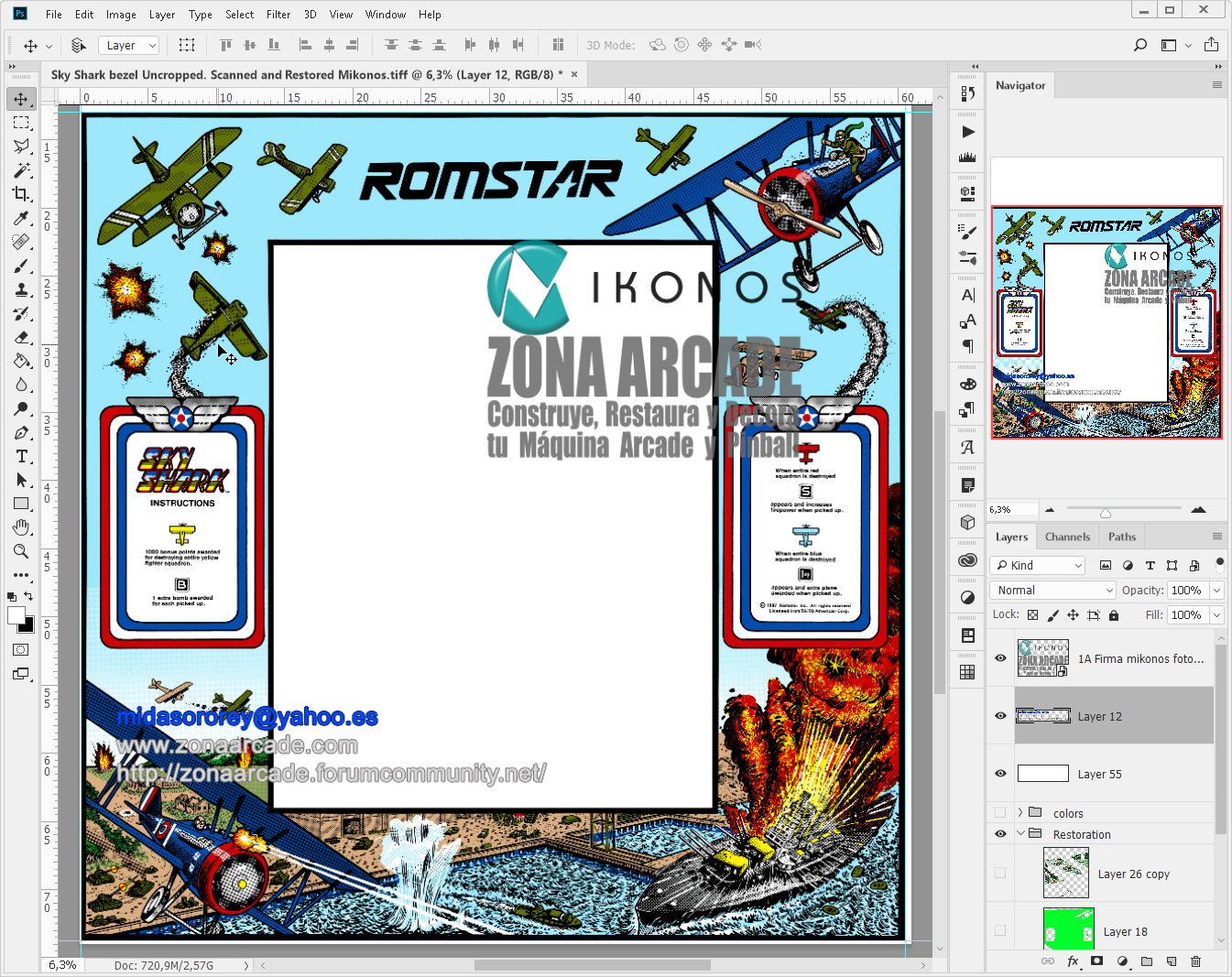Select the 1A Firma mikonos layer

1140,658
